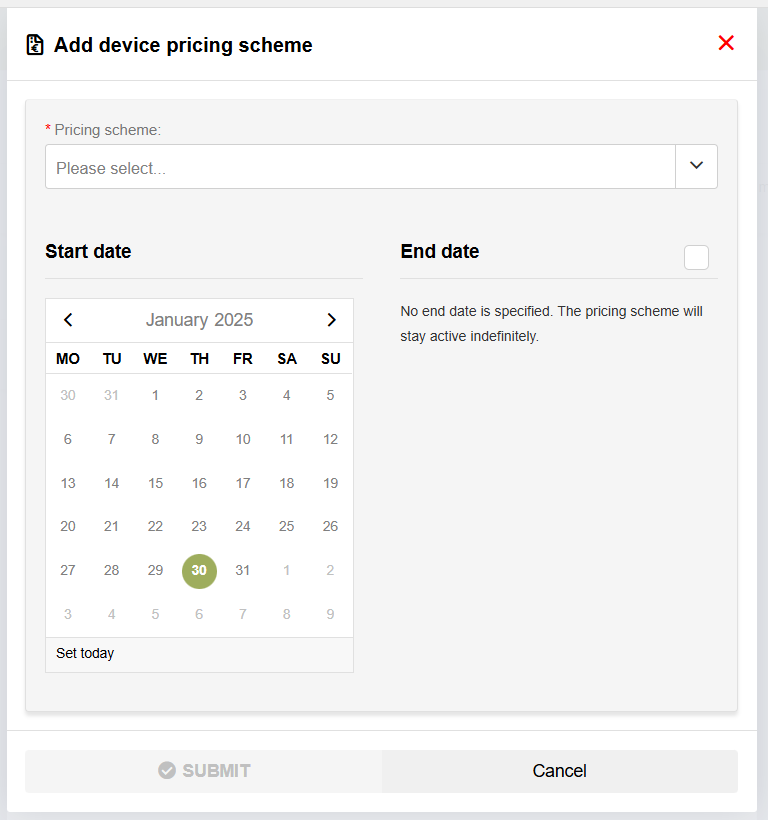Select February 9 greyed-out date
Image resolution: width=768 pixels, height=820 pixels.
pyautogui.click(x=331, y=614)
